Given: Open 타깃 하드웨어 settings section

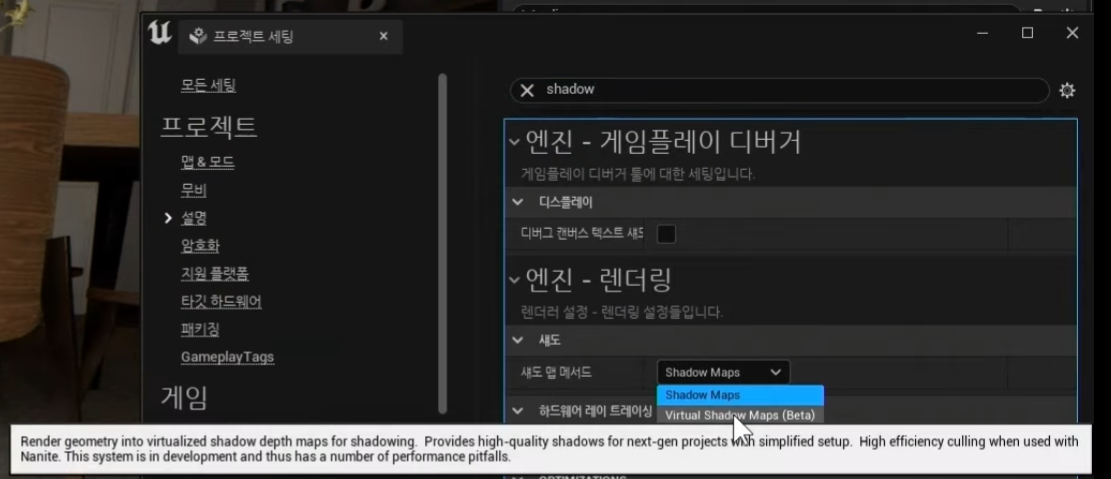Looking at the screenshot, I should [221, 301].
